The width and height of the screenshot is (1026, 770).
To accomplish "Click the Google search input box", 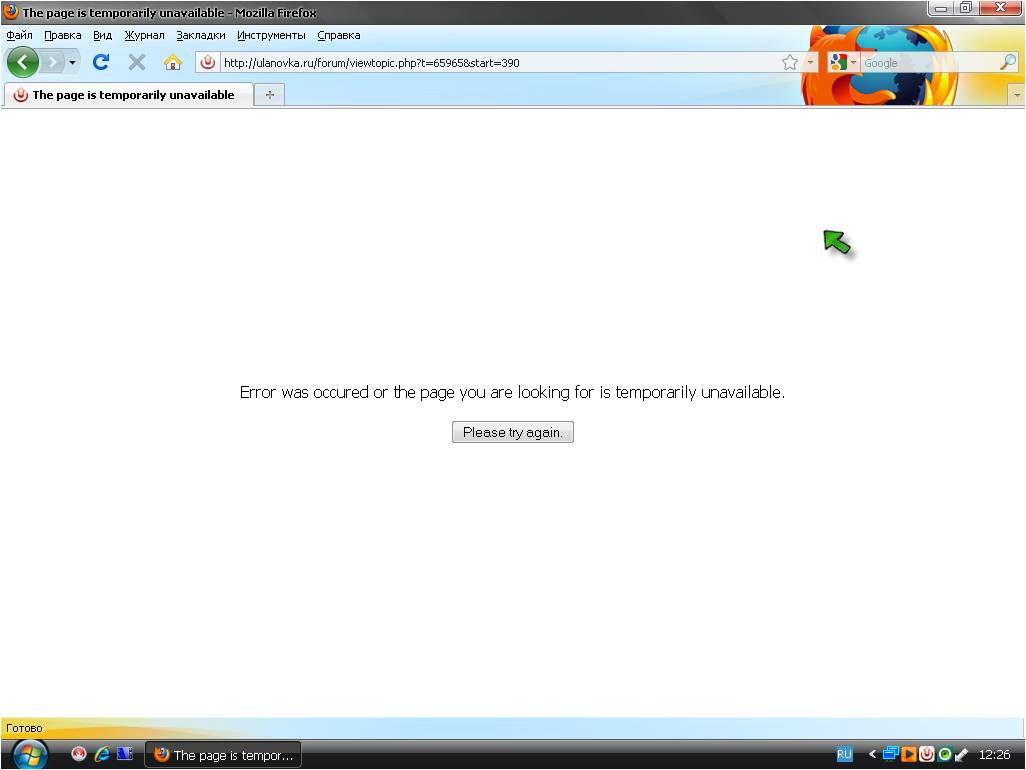I will [929, 63].
